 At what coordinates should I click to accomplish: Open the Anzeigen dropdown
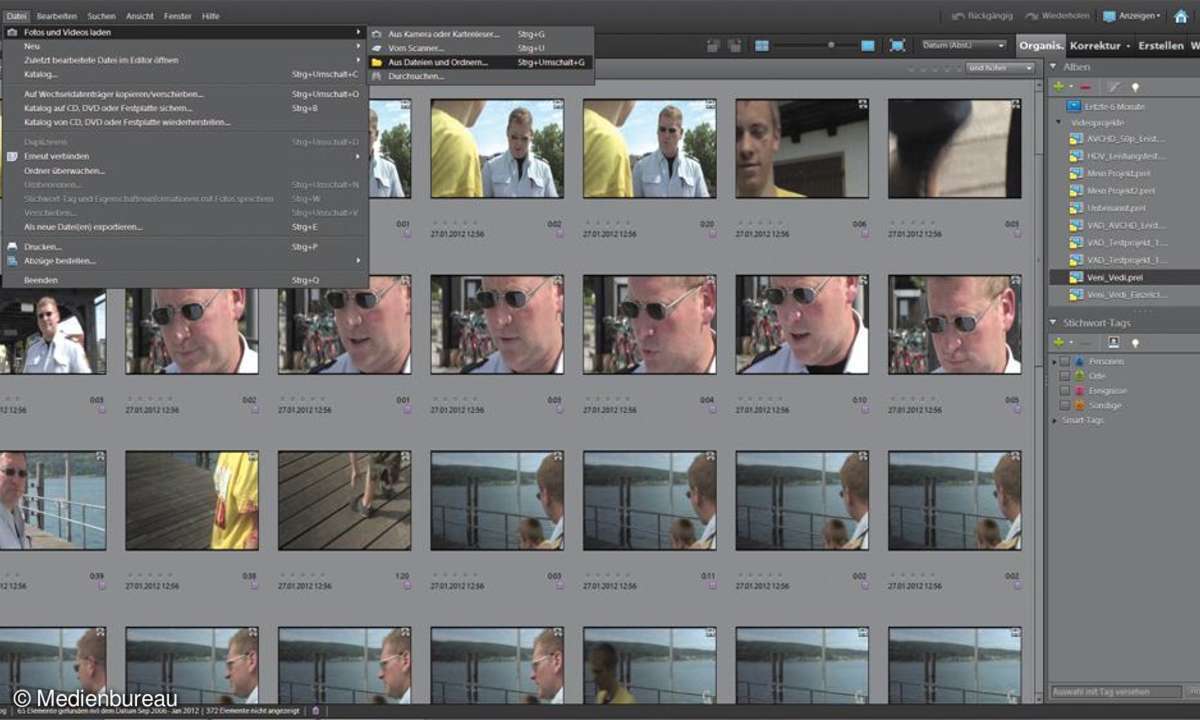pyautogui.click(x=1132, y=16)
